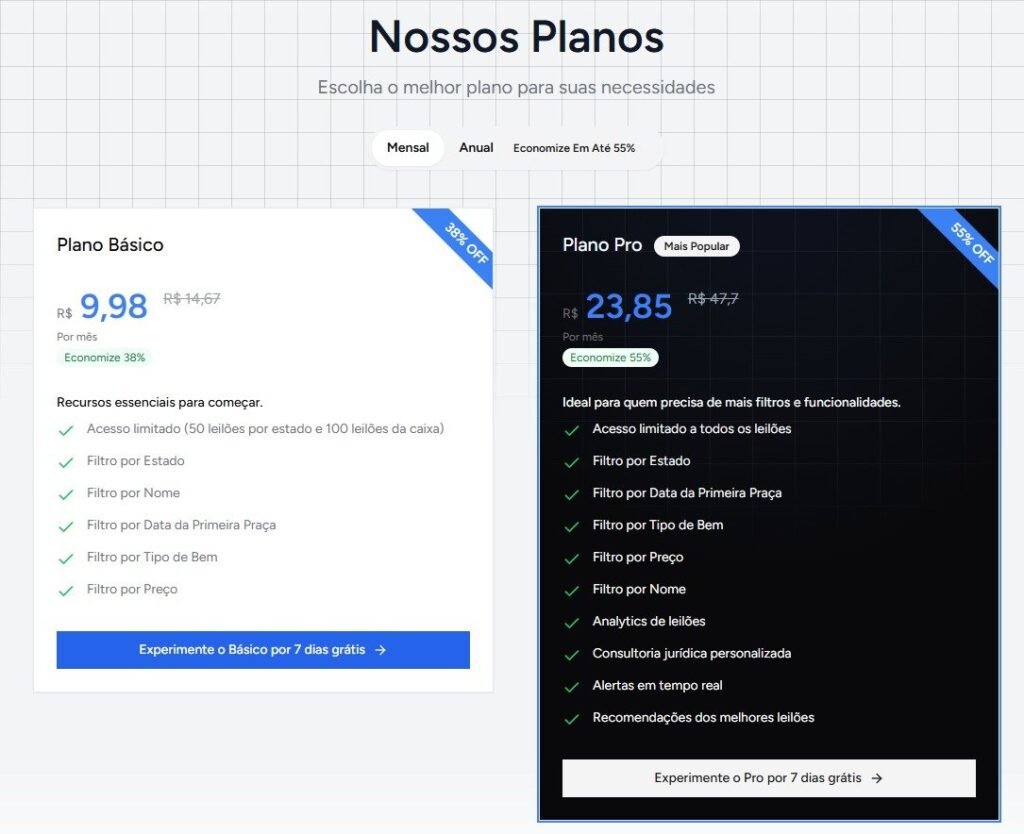Click arrow icon on Básico trial button

click(380, 650)
